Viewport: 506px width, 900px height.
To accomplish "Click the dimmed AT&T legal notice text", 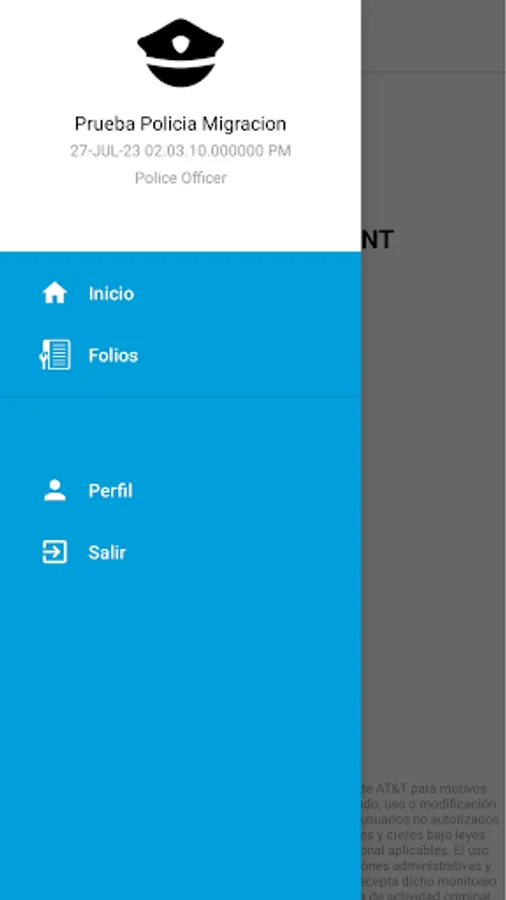I will pyautogui.click(x=427, y=840).
